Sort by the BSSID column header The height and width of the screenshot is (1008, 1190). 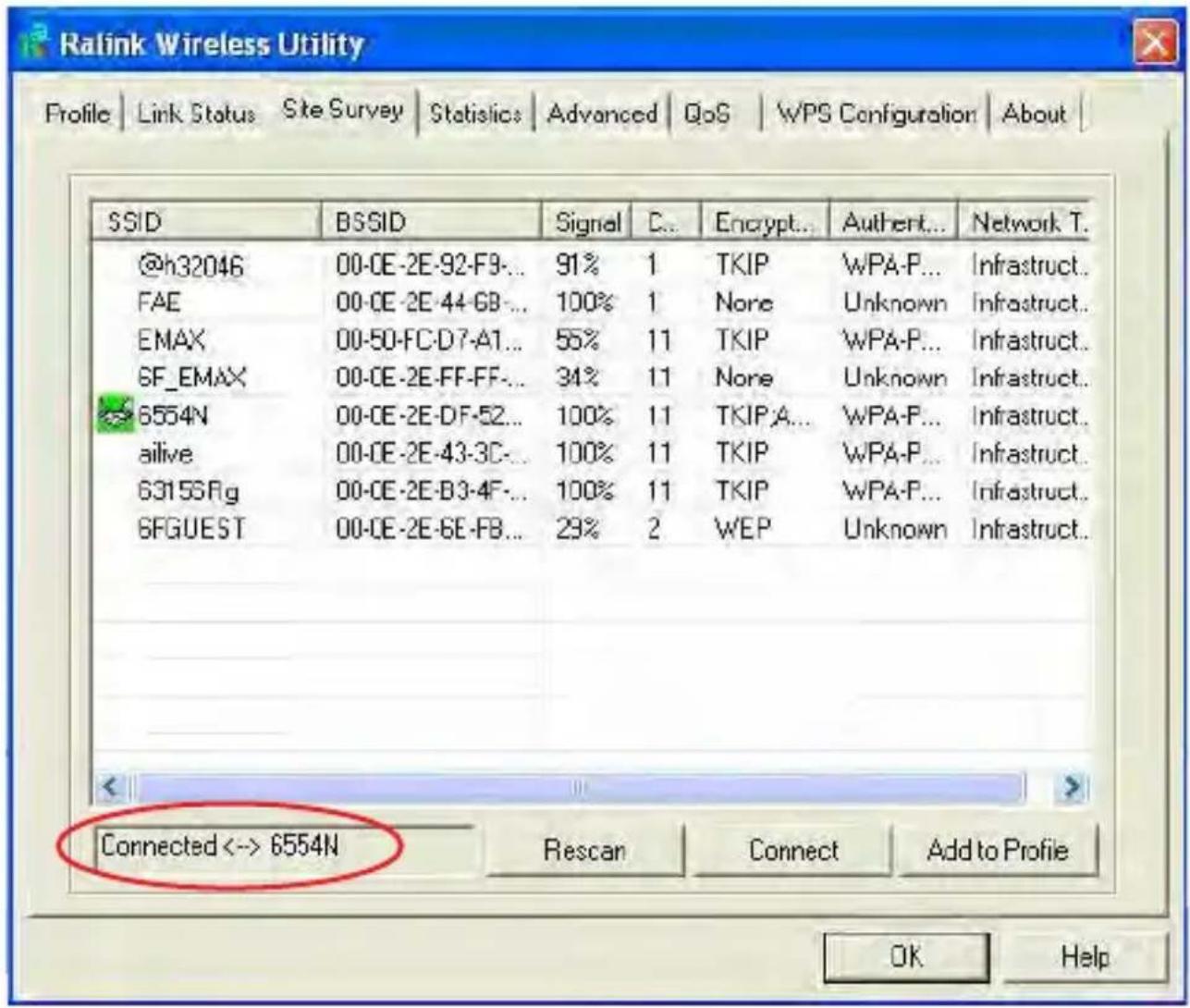[x=430, y=222]
